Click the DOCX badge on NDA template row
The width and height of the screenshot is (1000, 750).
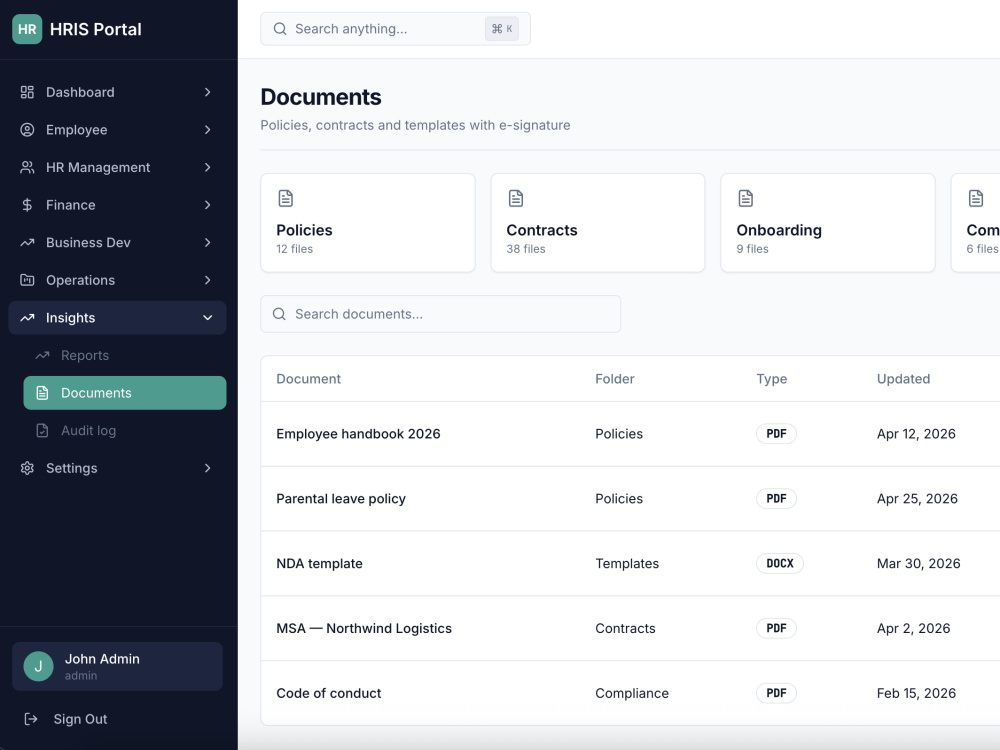pyautogui.click(x=780, y=564)
